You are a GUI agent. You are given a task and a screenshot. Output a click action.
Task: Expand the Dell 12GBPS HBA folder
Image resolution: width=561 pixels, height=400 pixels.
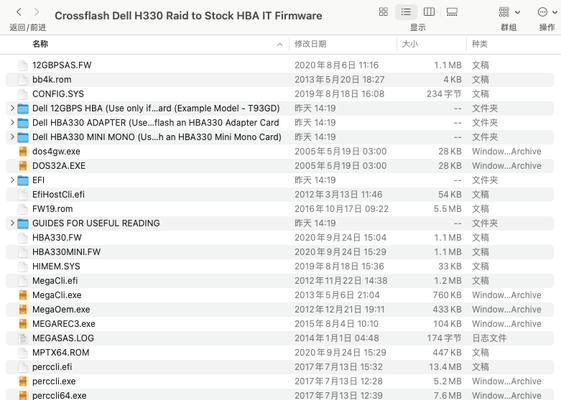[x=12, y=108]
